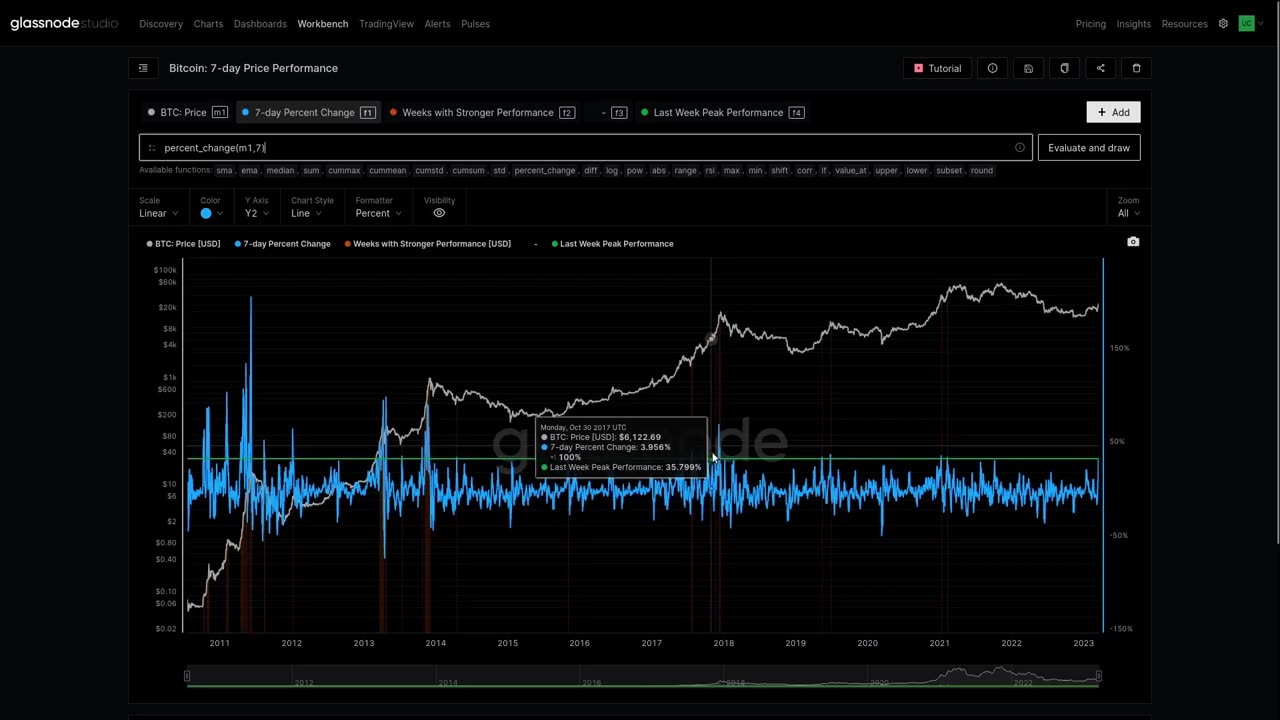Duplicate the workbench with the copy icon

(x=1064, y=68)
